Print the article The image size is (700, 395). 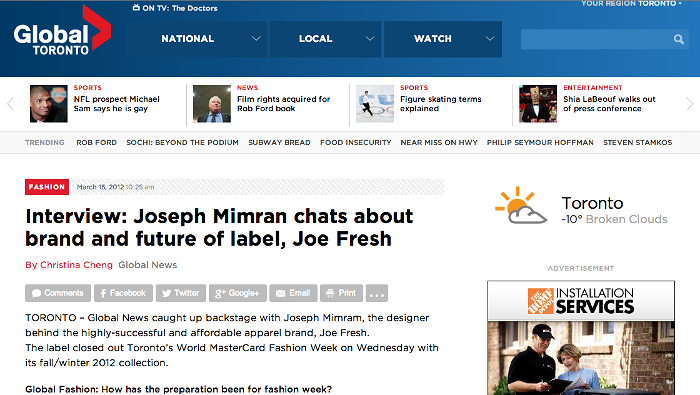click(342, 293)
